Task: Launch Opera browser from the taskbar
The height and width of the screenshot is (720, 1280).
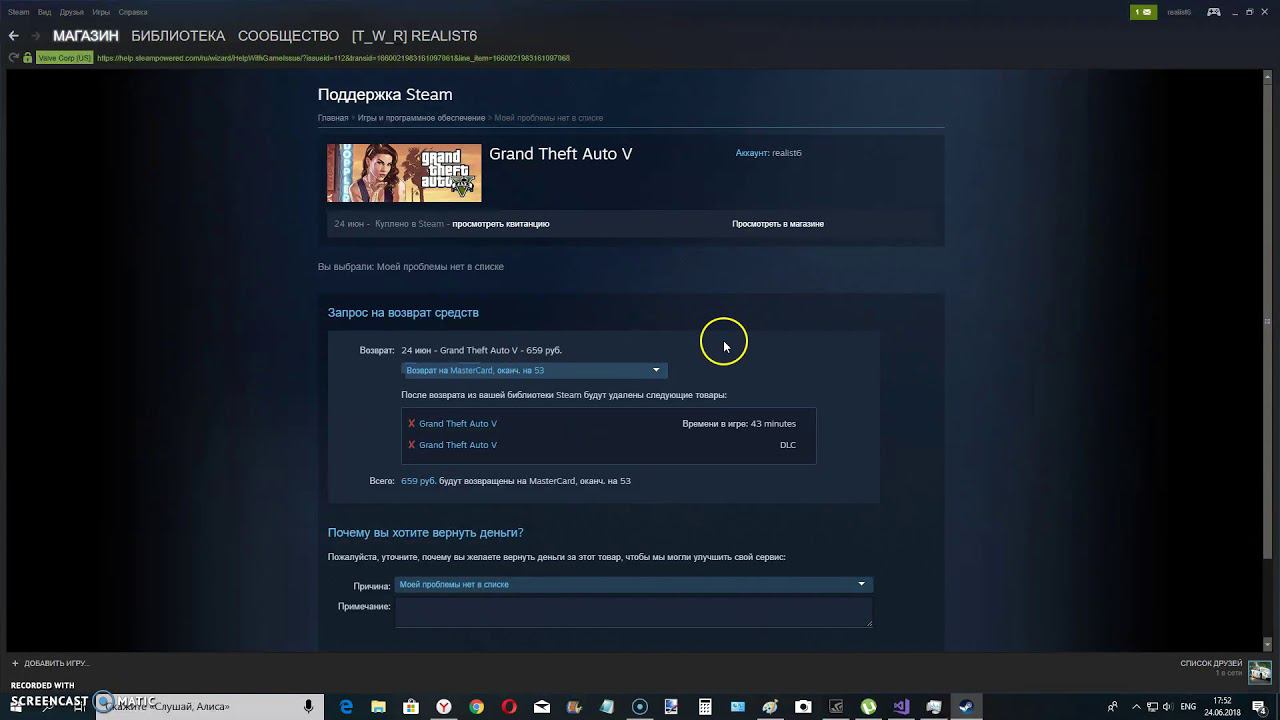Action: coord(509,706)
